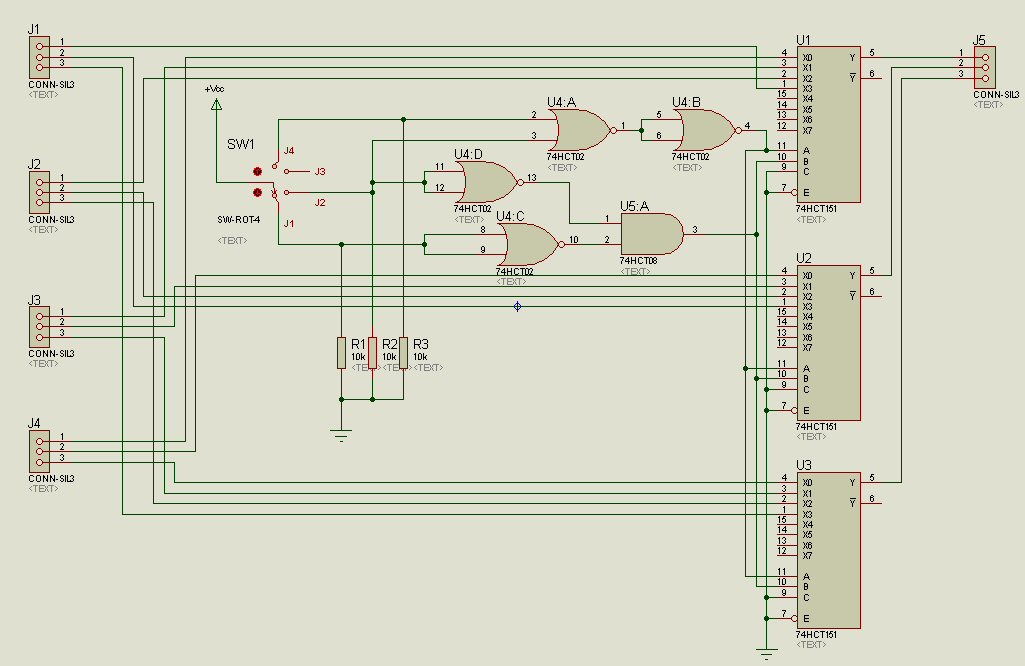Select the U4:A NOR gate symbol
This screenshot has height=666, width=1025.
(x=582, y=130)
